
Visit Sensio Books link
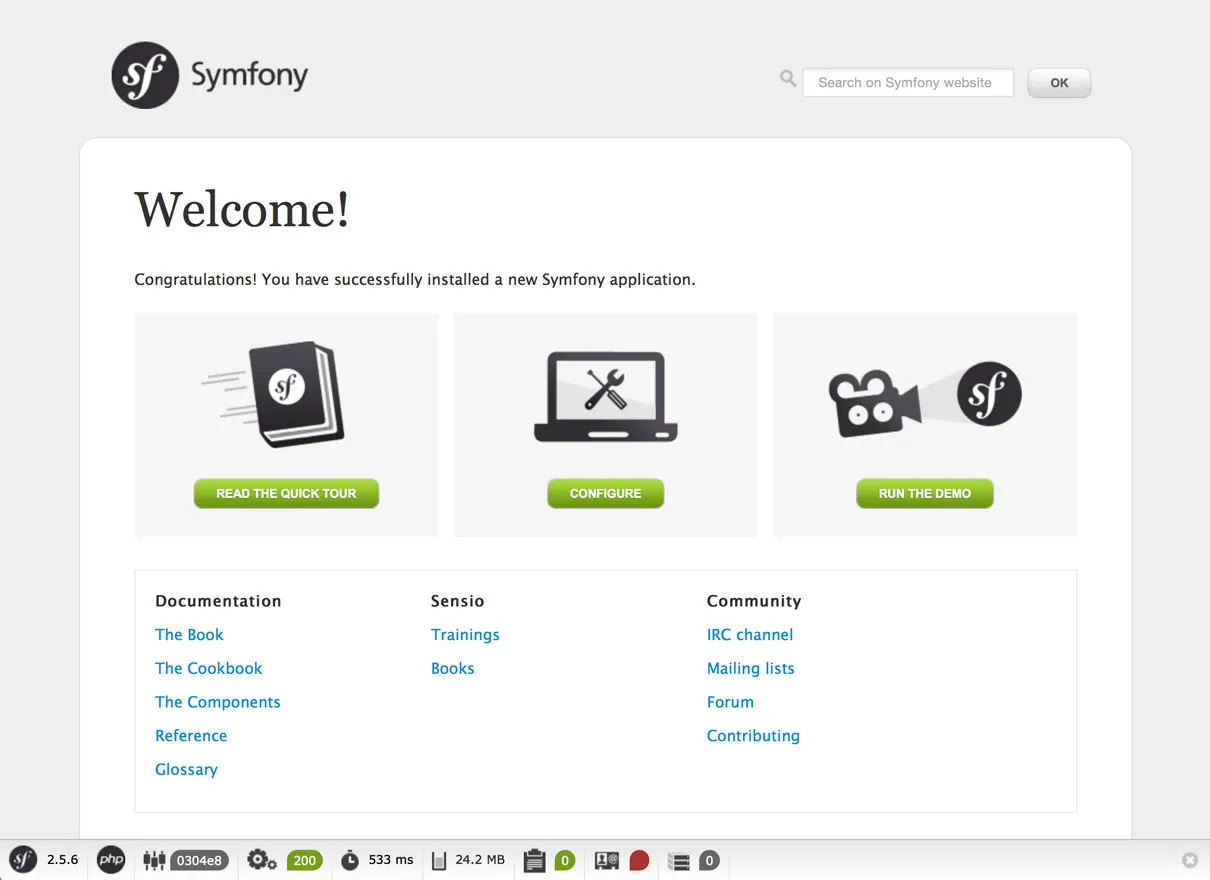coord(453,669)
